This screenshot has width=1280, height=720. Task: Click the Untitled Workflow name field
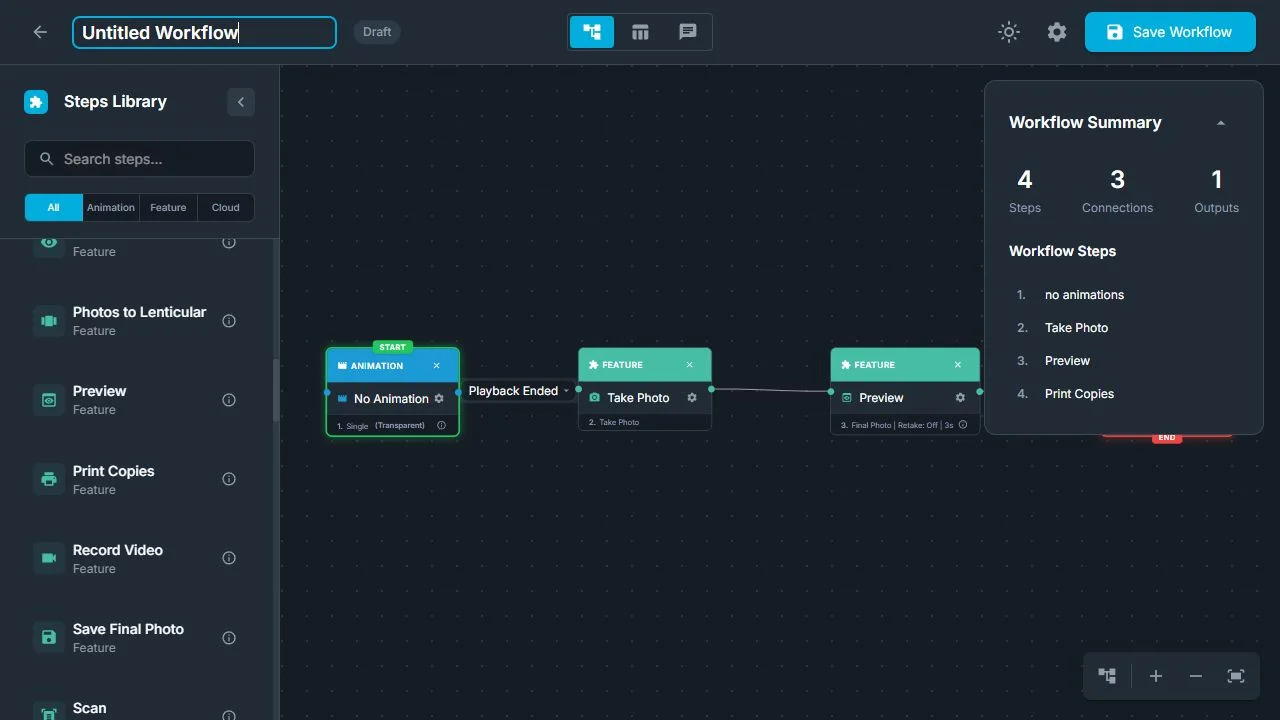(x=204, y=32)
